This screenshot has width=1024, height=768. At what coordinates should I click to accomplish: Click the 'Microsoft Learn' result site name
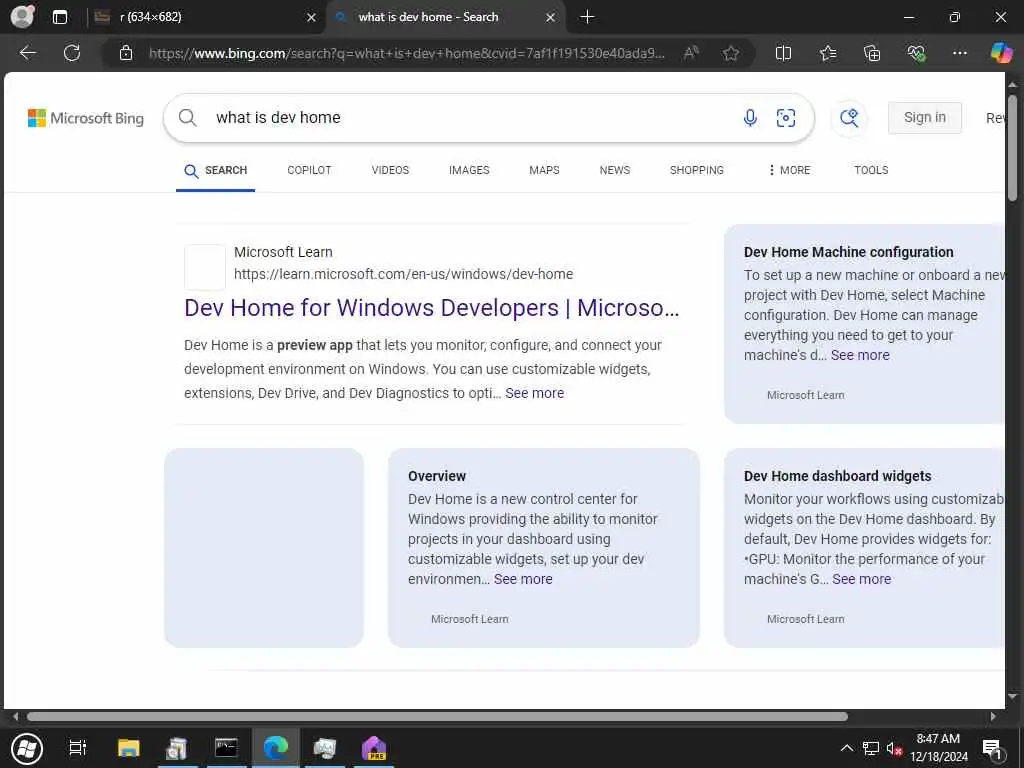(x=283, y=252)
